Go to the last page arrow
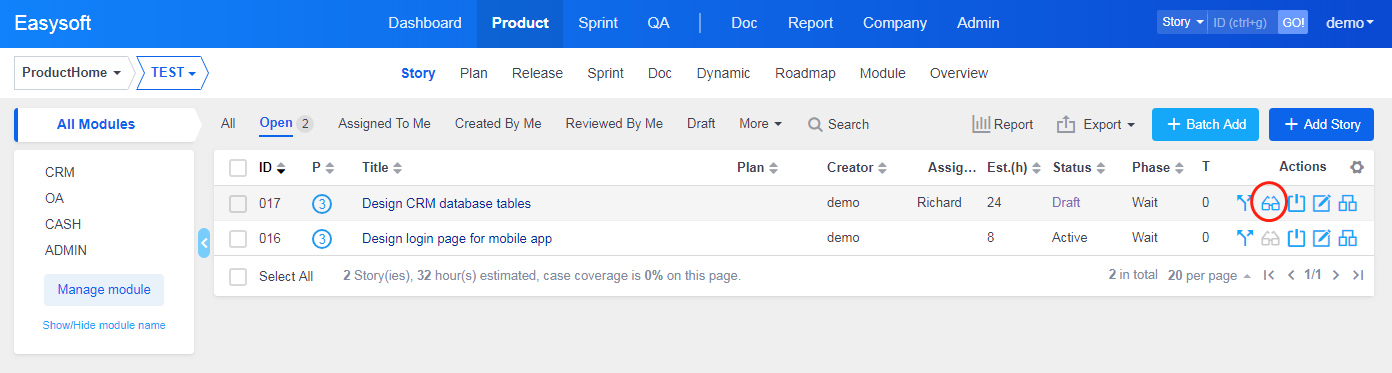The height and width of the screenshot is (373, 1392). (x=1357, y=275)
